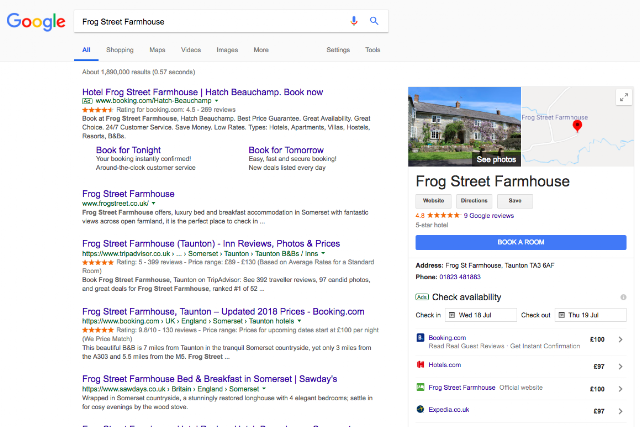The image size is (640, 427).
Task: Click the calendar icon in Check in field
Action: (452, 315)
